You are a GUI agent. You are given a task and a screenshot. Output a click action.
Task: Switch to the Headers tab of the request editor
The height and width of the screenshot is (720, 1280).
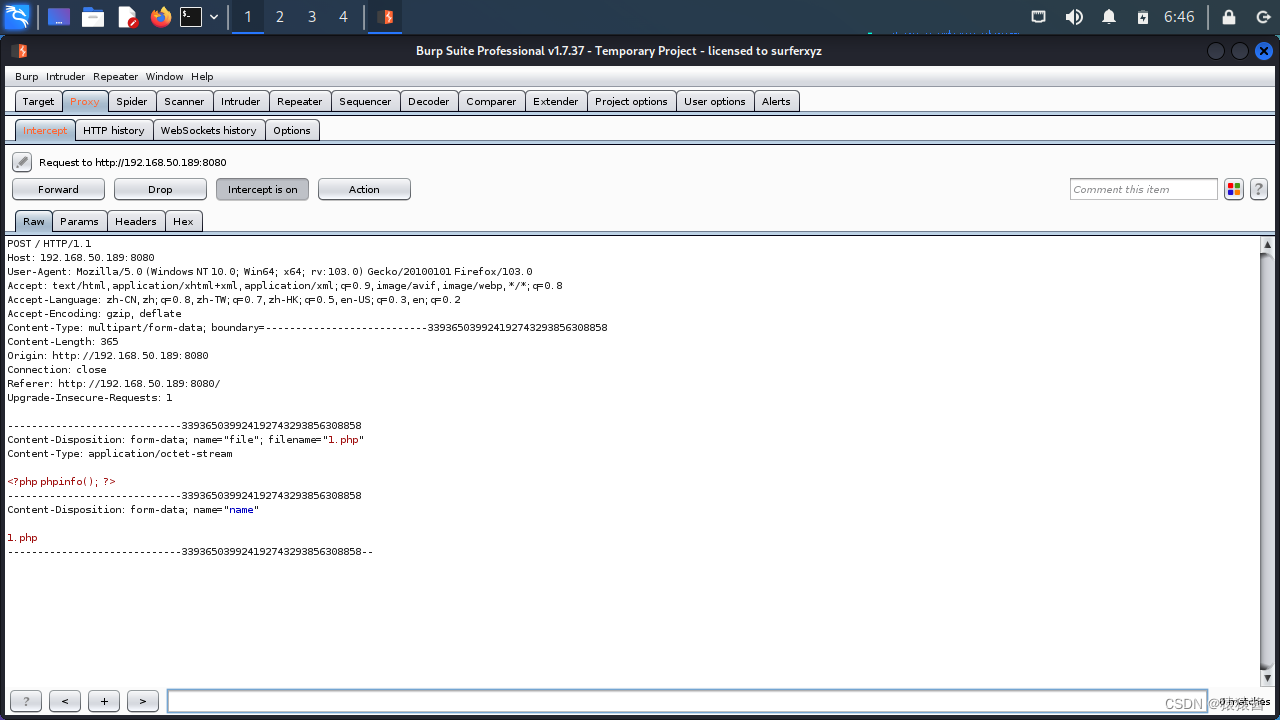point(135,221)
